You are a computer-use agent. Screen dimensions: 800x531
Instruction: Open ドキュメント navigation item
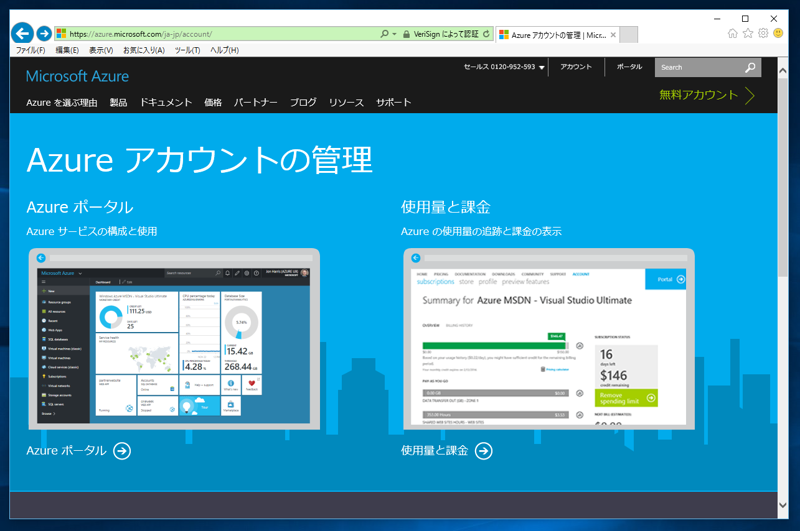tap(166, 103)
